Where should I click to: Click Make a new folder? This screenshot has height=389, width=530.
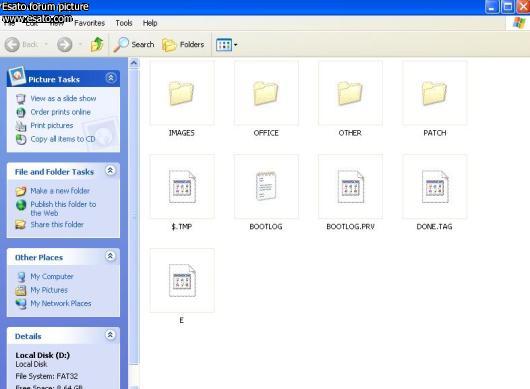coord(60,191)
